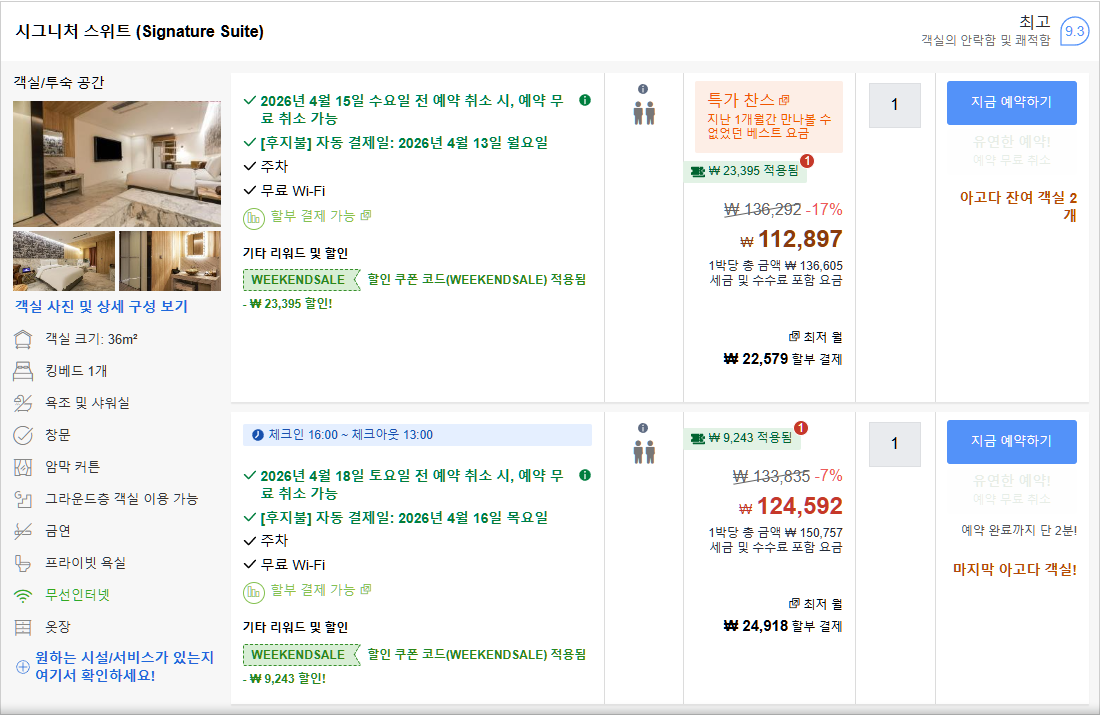Click the installment payment icon in first offer
Image resolution: width=1100 pixels, height=715 pixels.
pyautogui.click(x=254, y=216)
